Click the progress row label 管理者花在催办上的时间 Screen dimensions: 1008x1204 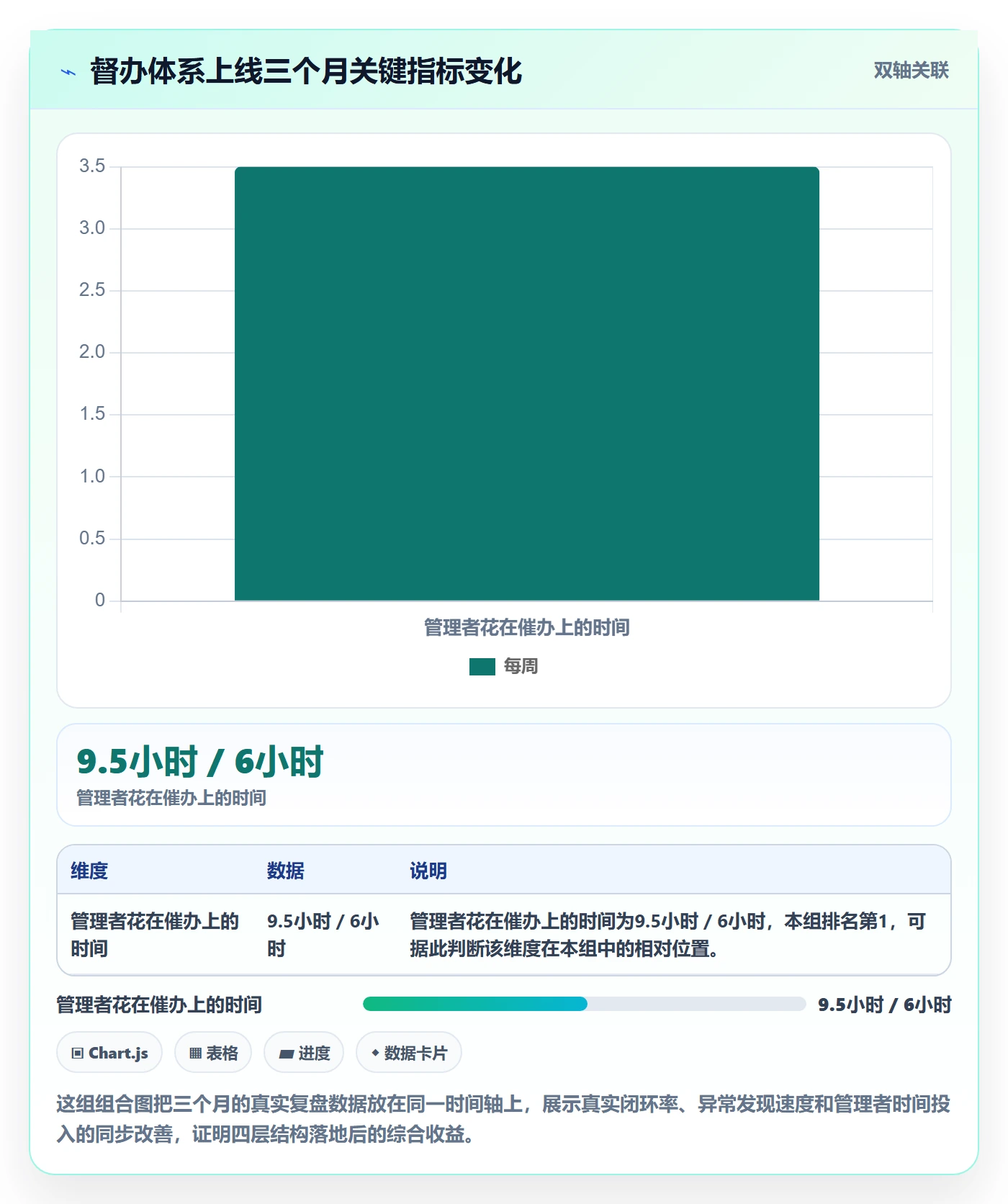159,1005
